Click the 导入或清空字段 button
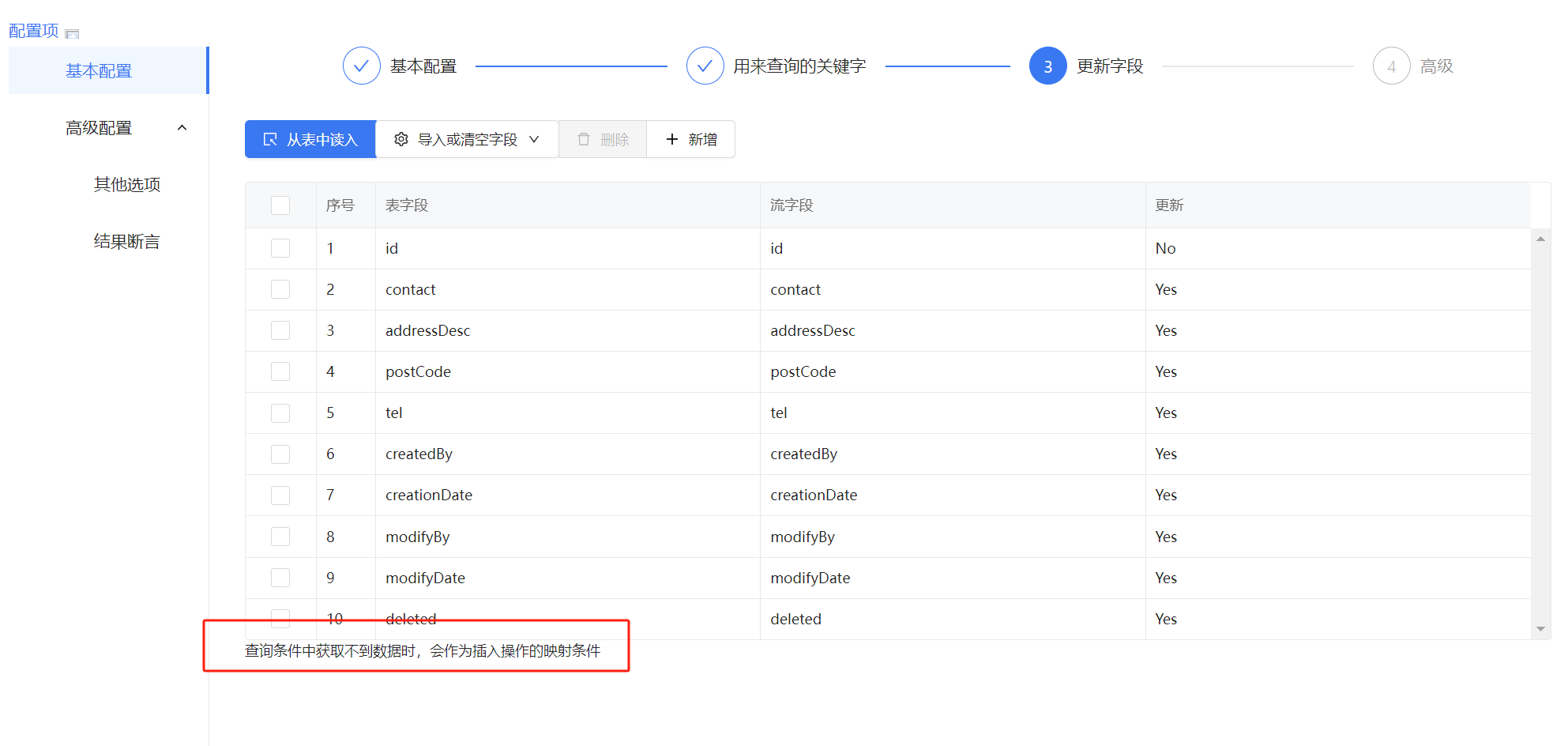Viewport: 1568px width, 746px height. coord(467,139)
